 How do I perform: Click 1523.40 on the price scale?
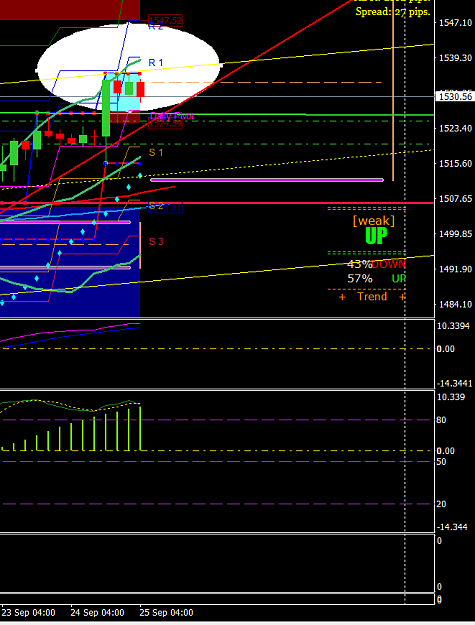click(455, 128)
